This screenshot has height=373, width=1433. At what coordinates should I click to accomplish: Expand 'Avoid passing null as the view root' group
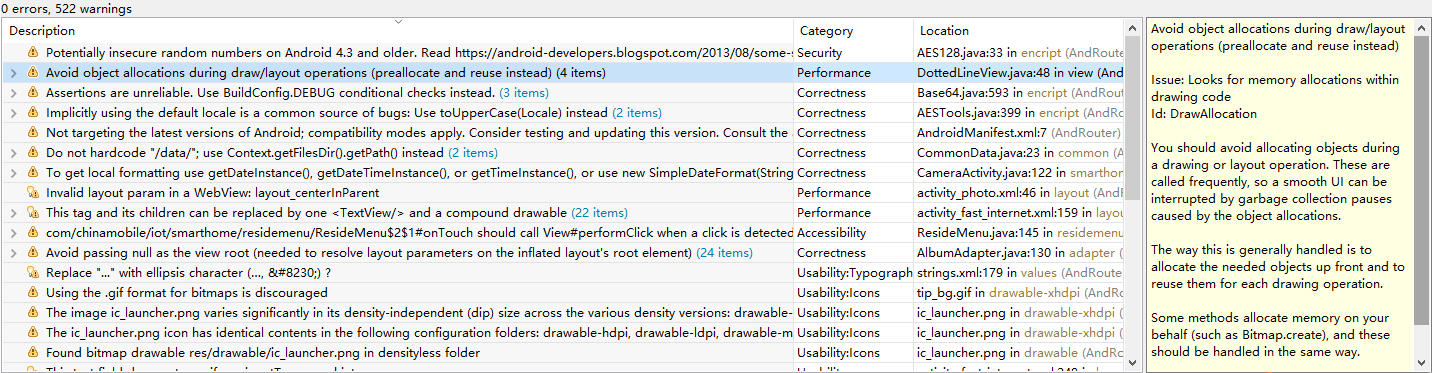point(13,253)
